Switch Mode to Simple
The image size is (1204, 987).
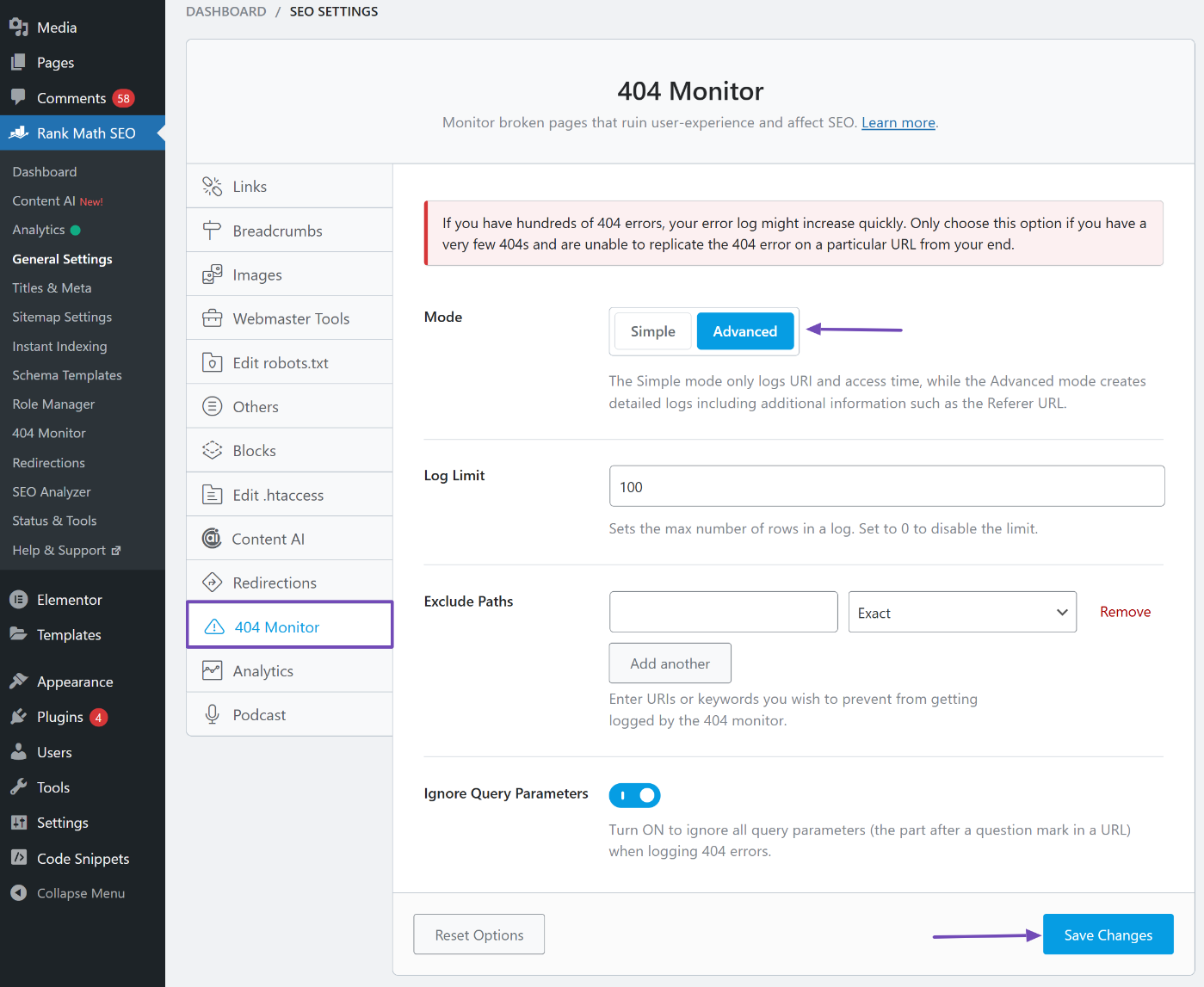652,331
